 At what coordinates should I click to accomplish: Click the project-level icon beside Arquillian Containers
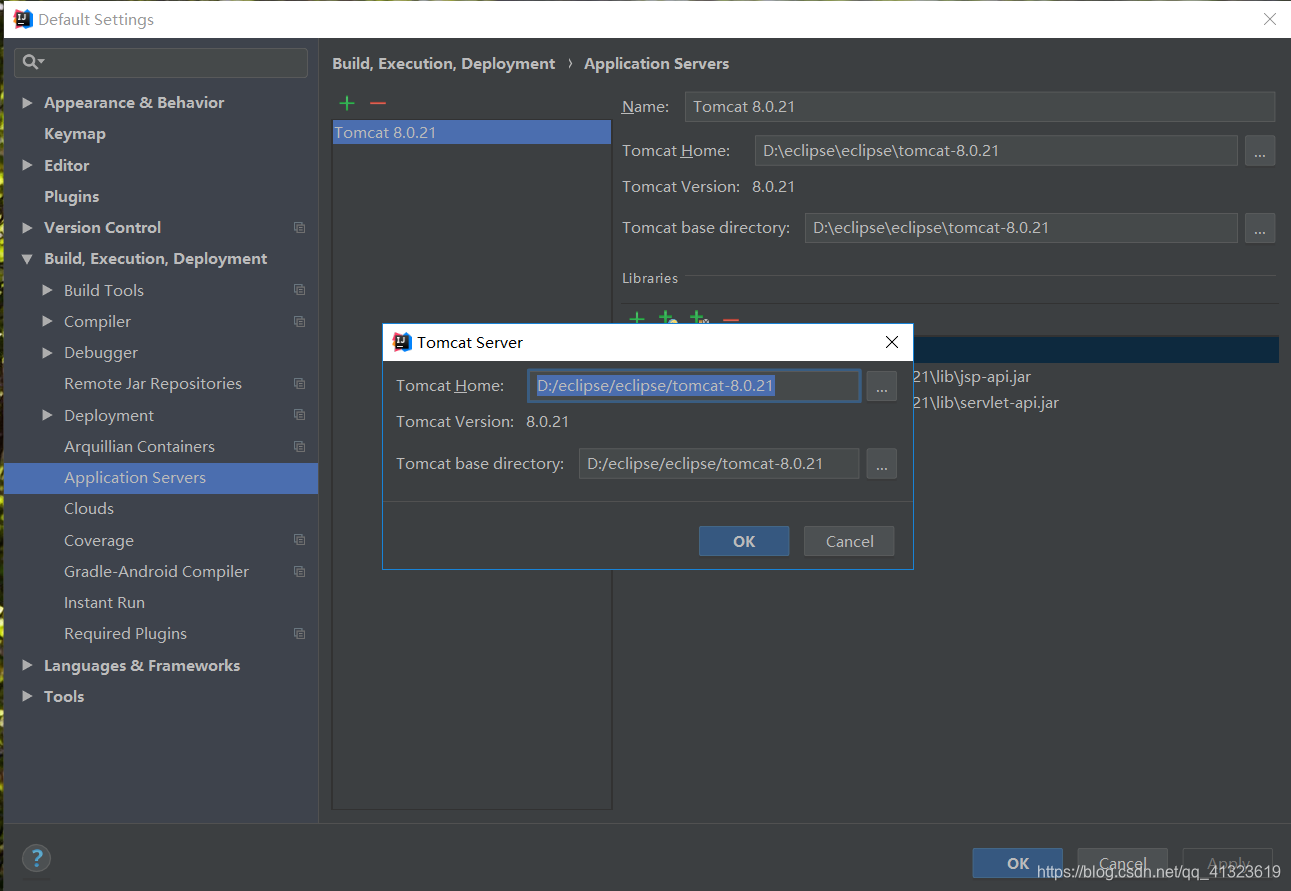299,446
